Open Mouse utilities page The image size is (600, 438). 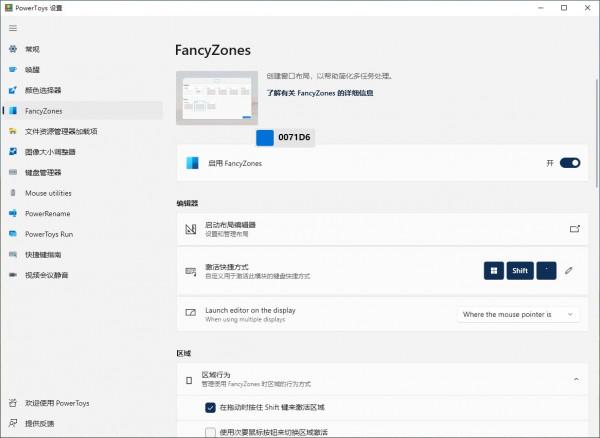[82, 193]
